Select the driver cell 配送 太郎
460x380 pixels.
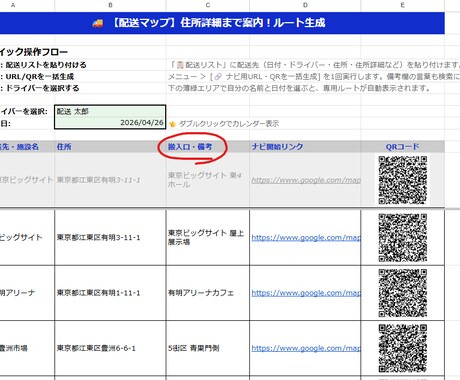point(110,111)
